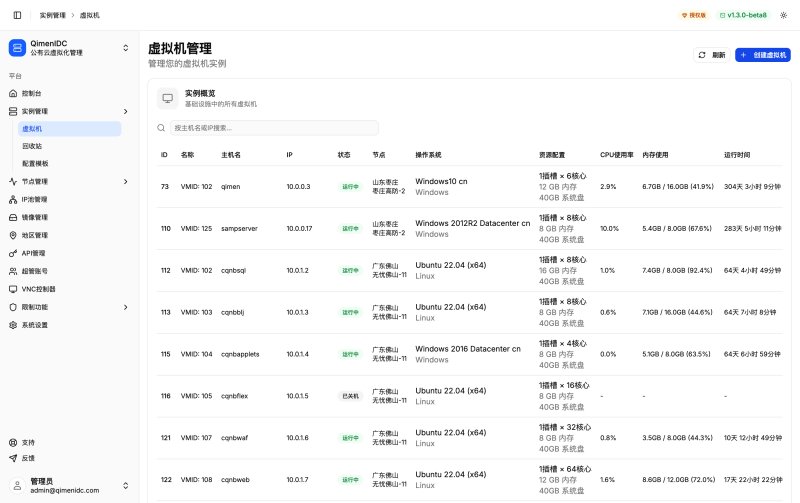800x503 pixels.
Task: Click the 运行中 status badge of qimen
Action: pyautogui.click(x=351, y=187)
